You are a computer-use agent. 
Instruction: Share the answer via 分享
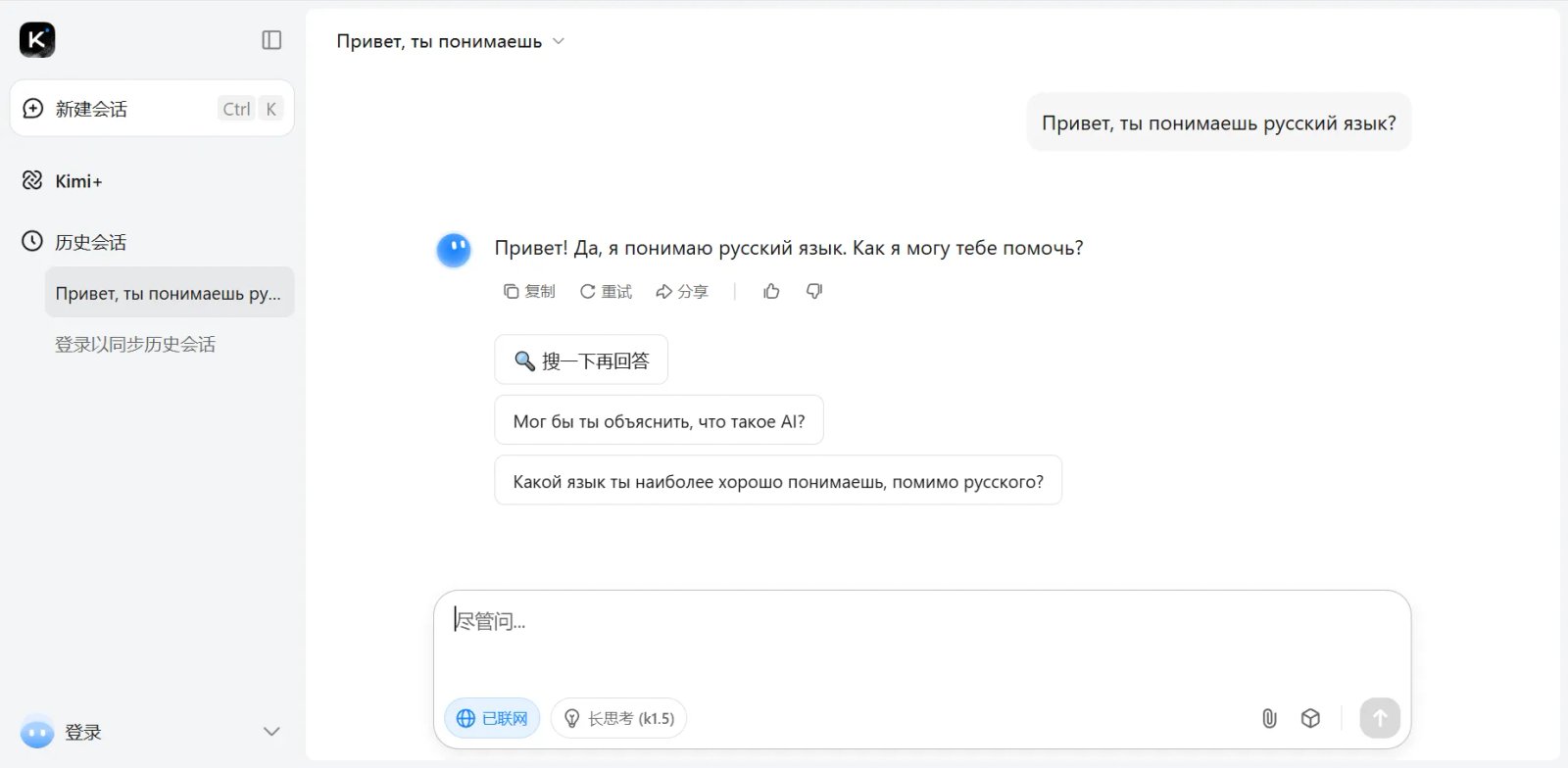click(x=683, y=291)
